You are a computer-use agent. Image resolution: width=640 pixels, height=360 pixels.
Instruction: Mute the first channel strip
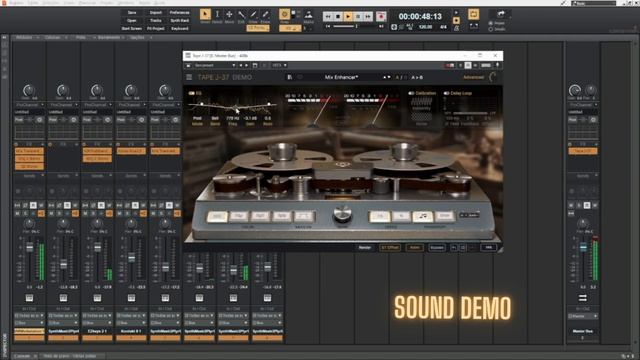pos(18,213)
